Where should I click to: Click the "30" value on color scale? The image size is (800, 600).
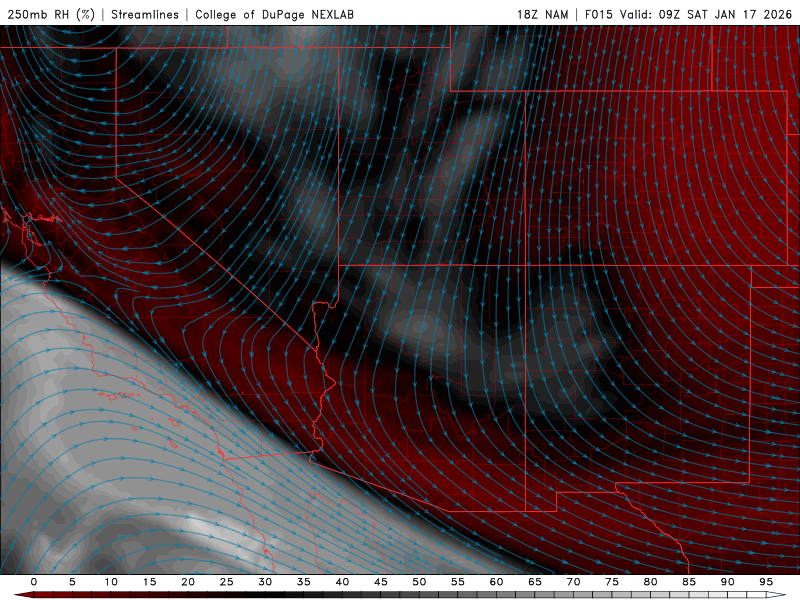point(265,582)
